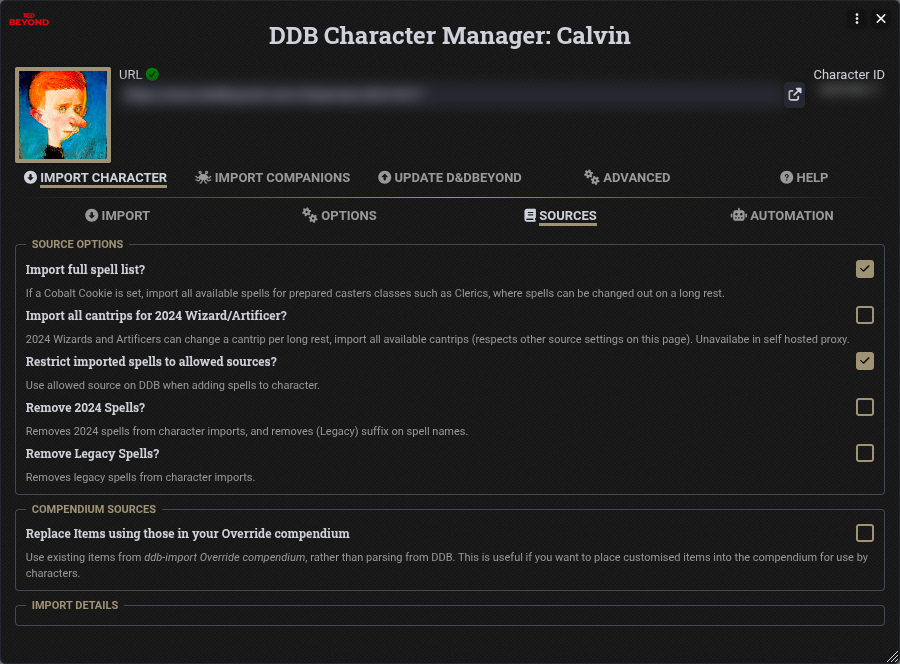Screen dimensions: 900x664
Task: Click the Source Options section heading
Action: pyautogui.click(x=77, y=244)
